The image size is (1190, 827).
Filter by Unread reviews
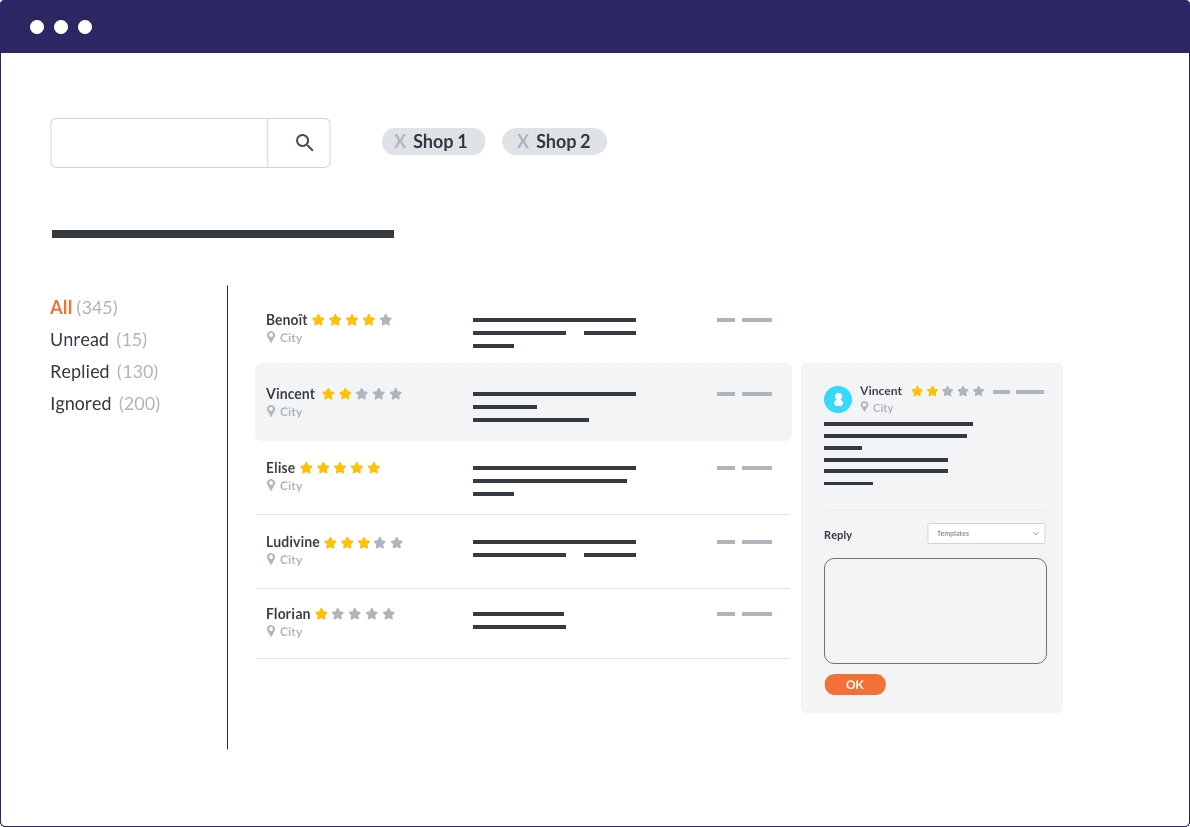coord(80,340)
